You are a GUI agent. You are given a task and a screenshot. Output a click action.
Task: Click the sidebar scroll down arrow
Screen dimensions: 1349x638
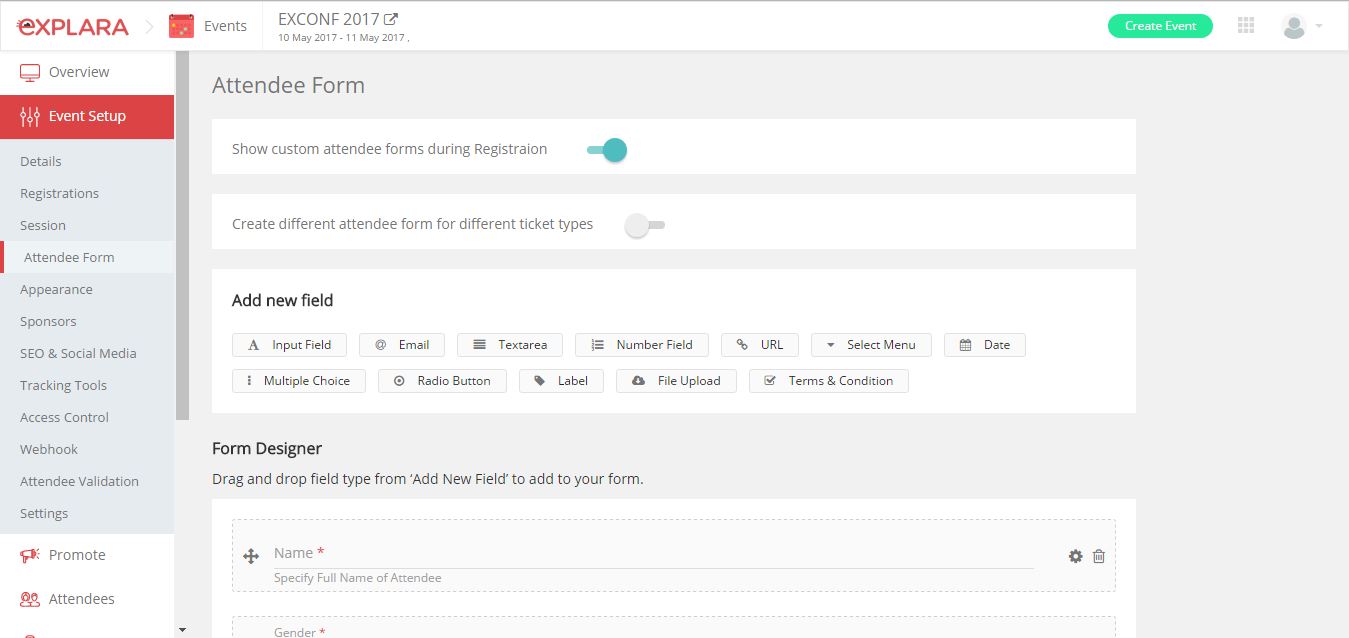[182, 630]
